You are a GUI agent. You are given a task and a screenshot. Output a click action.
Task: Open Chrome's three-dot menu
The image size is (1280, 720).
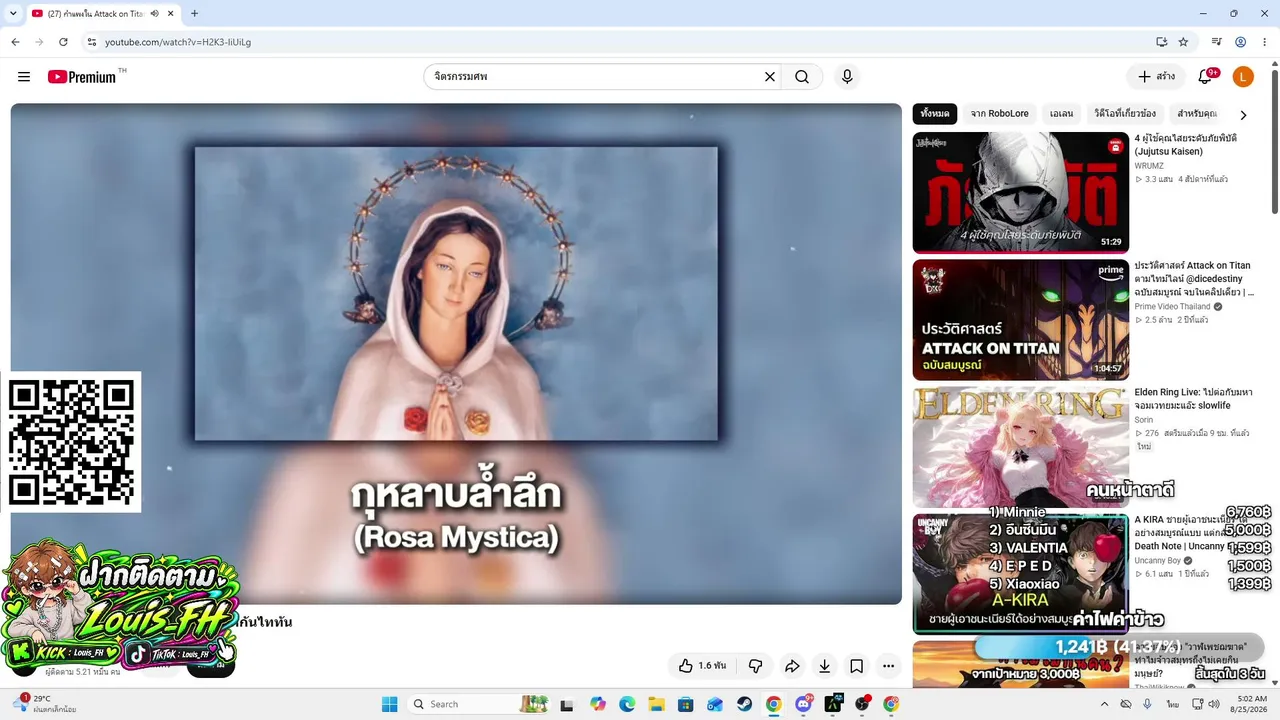(x=1265, y=42)
